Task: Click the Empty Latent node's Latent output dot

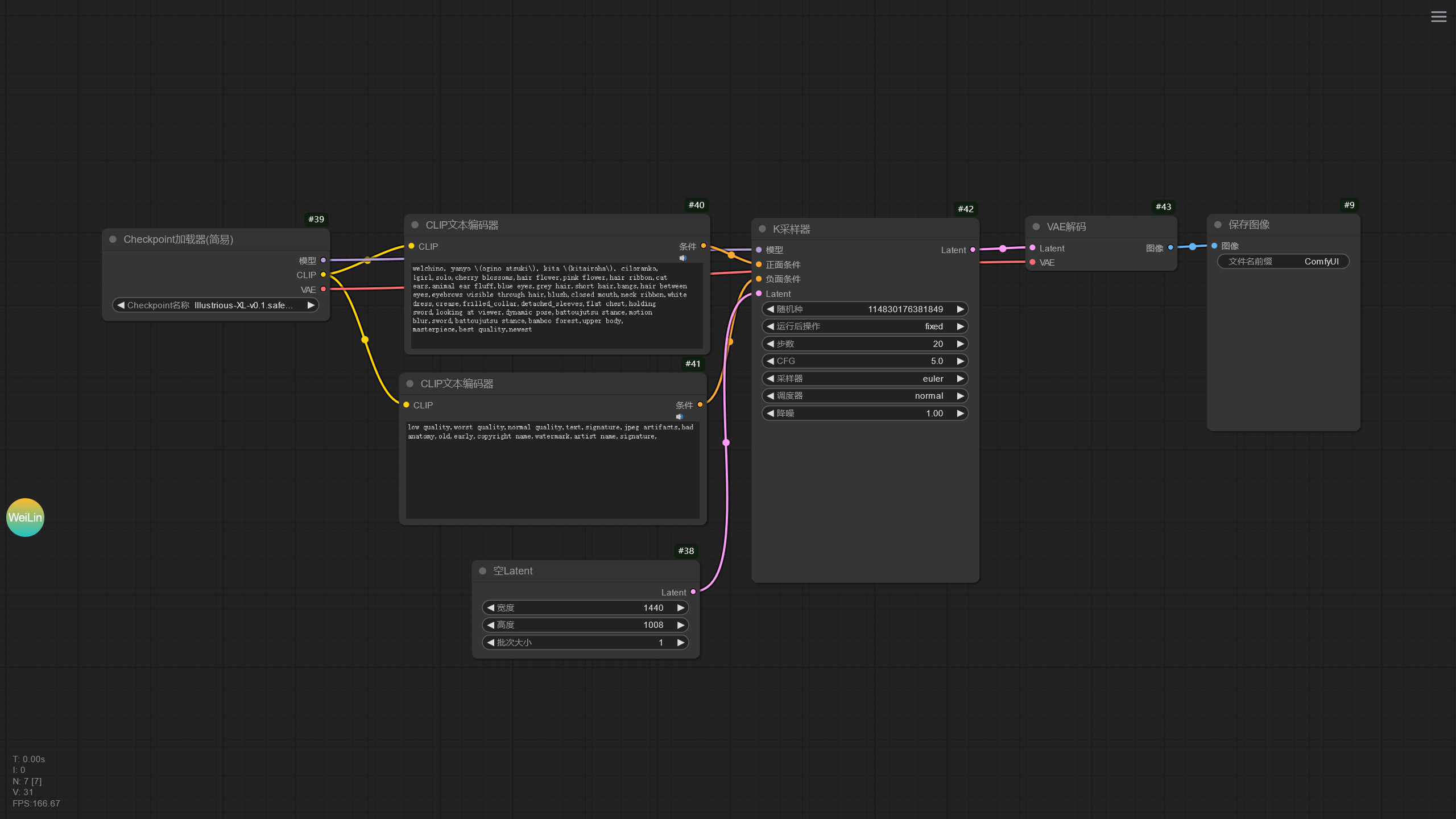Action: 693,592
